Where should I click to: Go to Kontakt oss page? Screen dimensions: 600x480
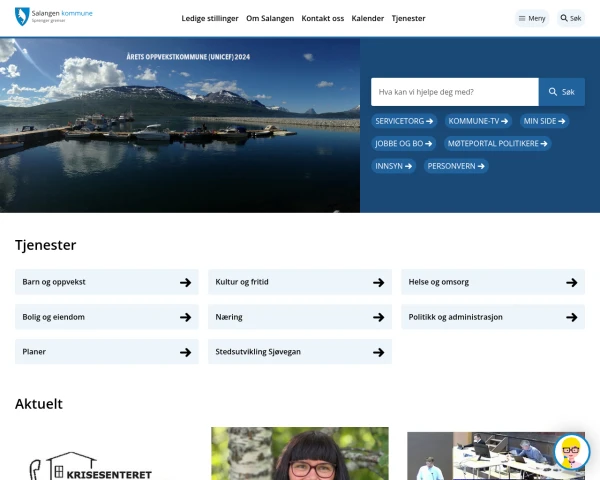[x=323, y=18]
